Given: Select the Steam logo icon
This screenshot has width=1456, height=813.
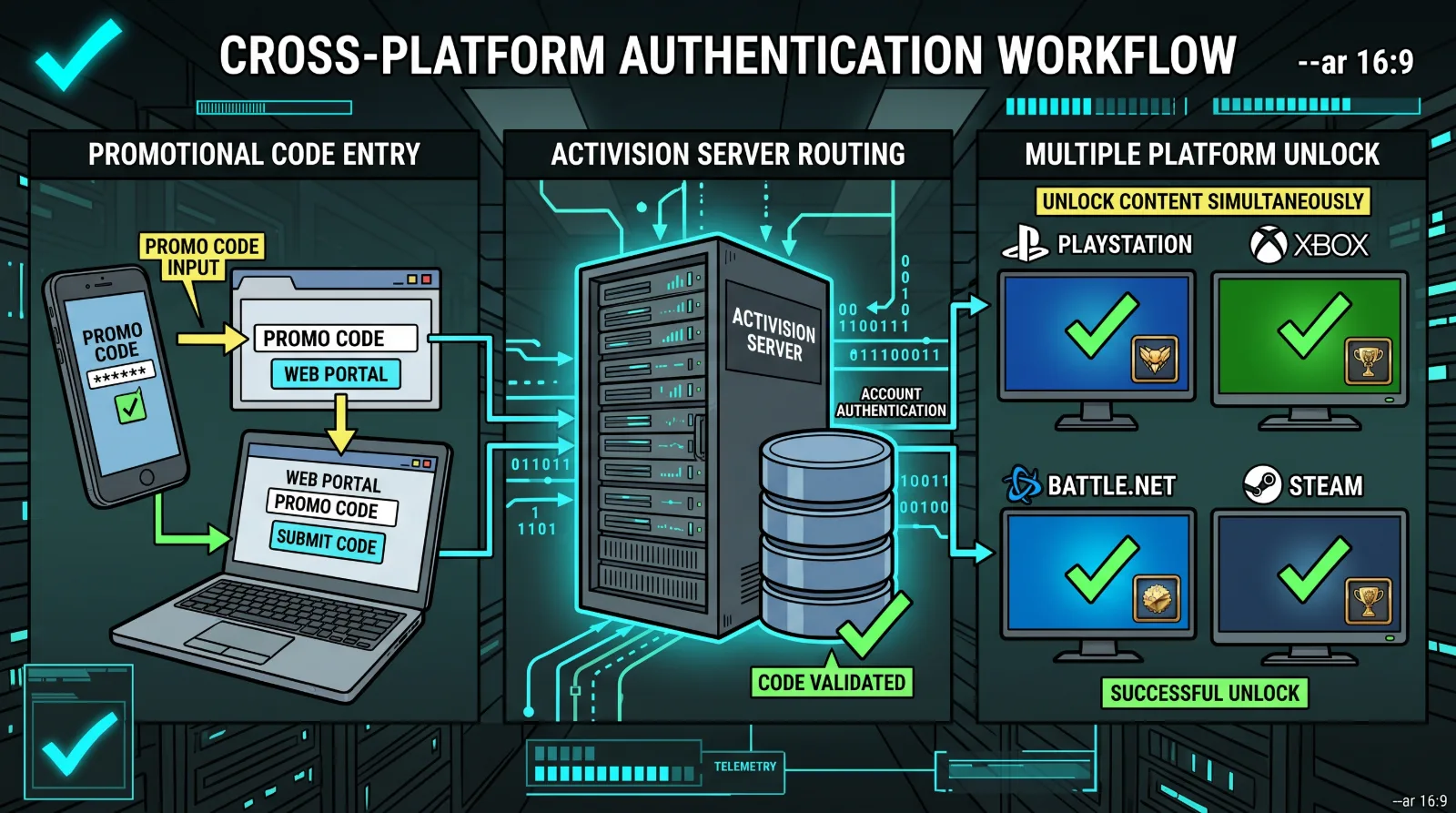Looking at the screenshot, I should point(1262,484).
